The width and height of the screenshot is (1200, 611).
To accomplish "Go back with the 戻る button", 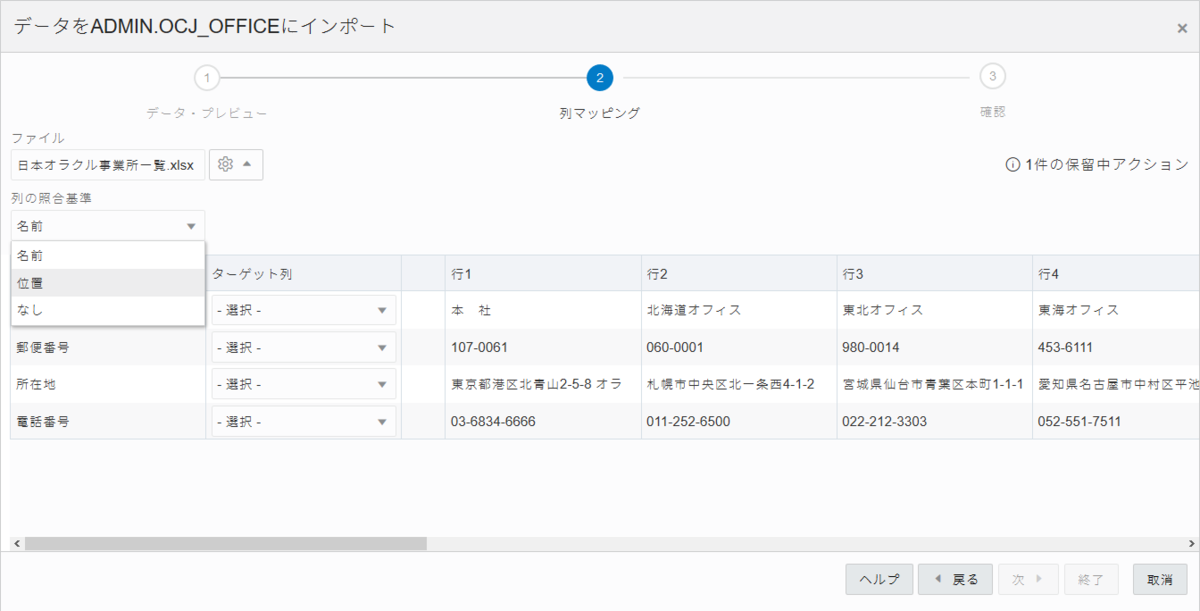I will (x=955, y=579).
